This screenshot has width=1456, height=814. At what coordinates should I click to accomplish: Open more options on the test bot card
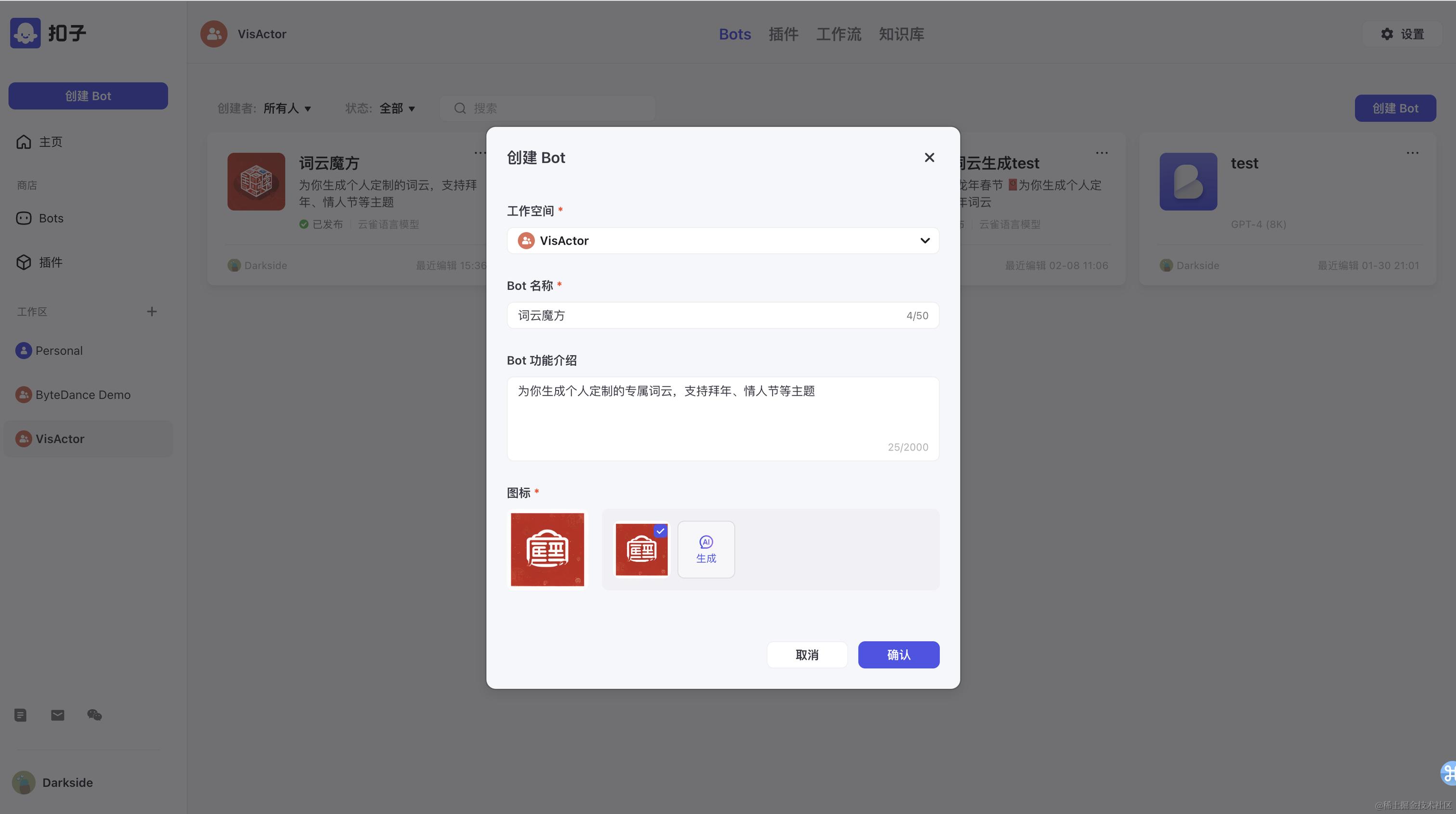(1412, 153)
